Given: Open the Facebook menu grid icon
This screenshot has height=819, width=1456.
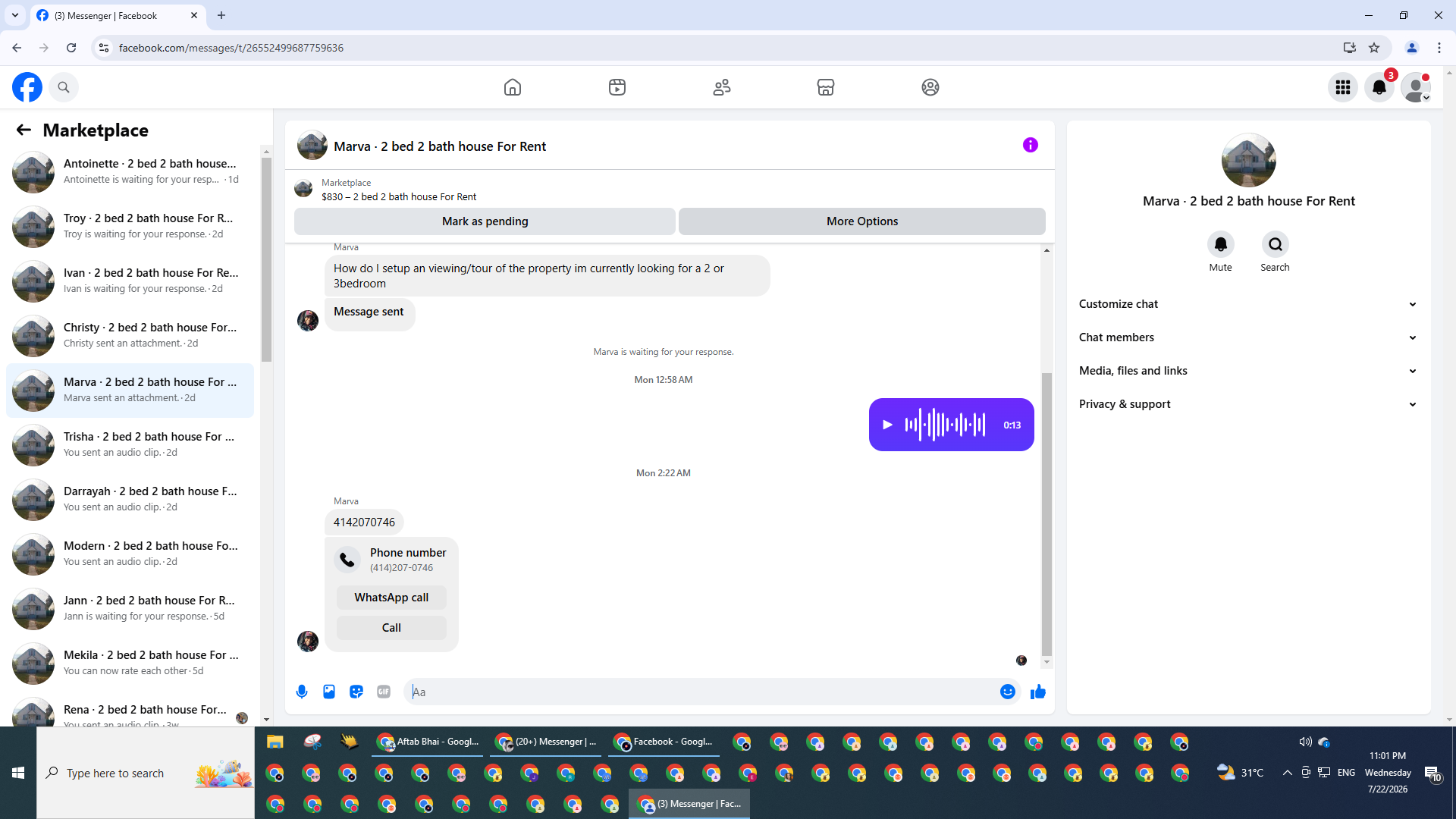Looking at the screenshot, I should click(x=1343, y=87).
